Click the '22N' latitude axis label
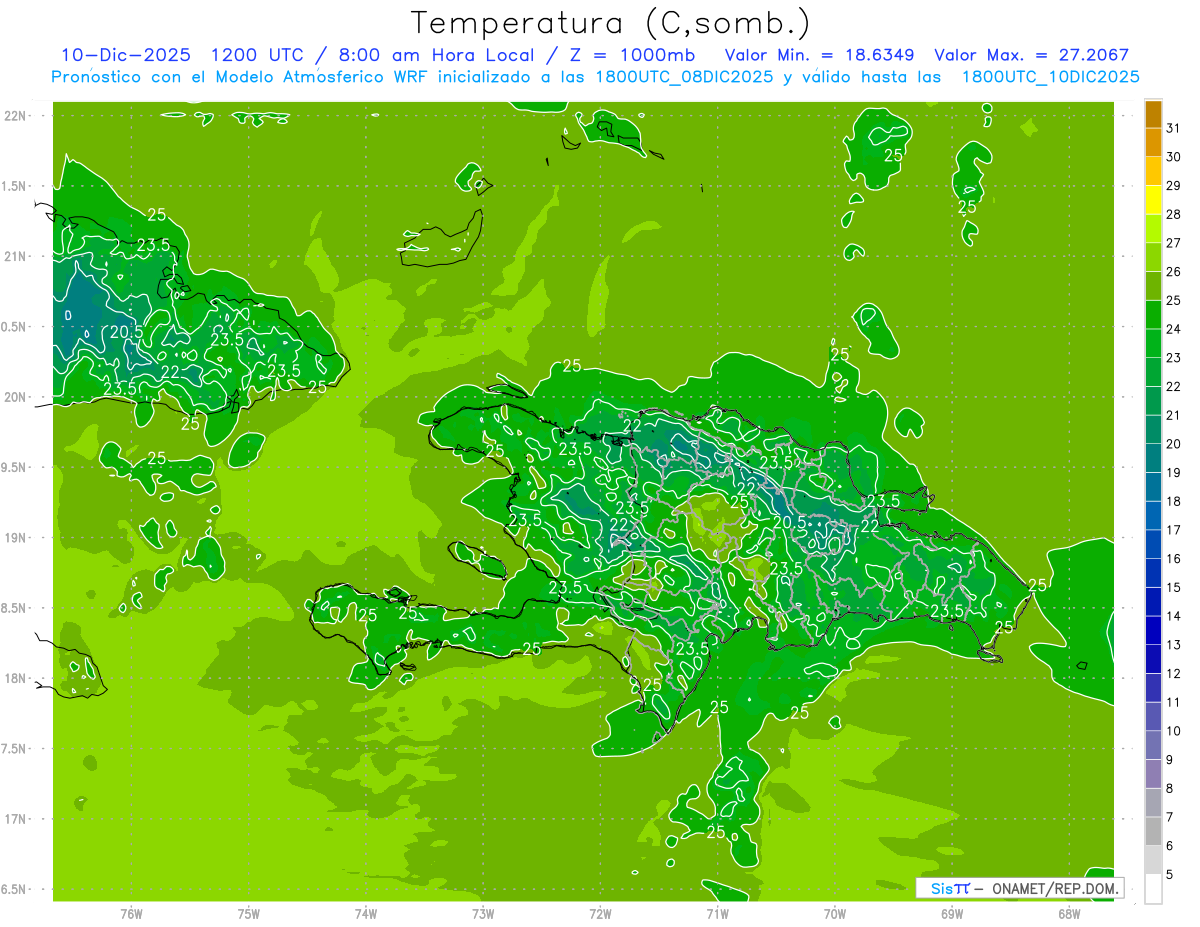The width and height of the screenshot is (1200, 927). point(15,116)
